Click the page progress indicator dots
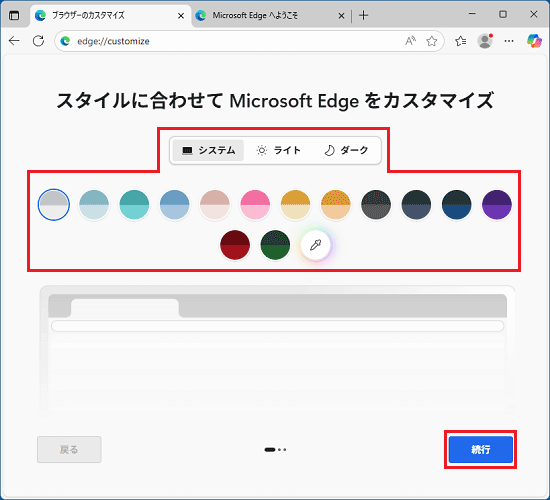The width and height of the screenshot is (550, 500). pyautogui.click(x=275, y=449)
